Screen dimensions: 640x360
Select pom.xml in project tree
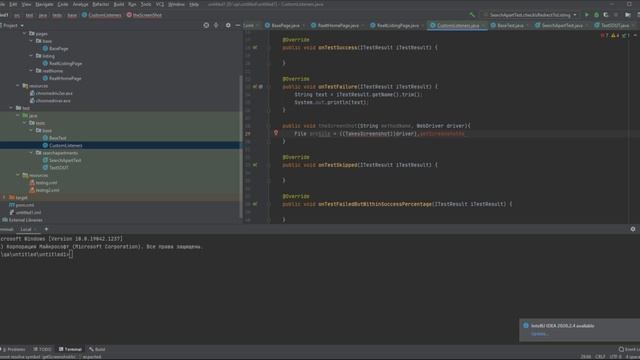pos(24,205)
